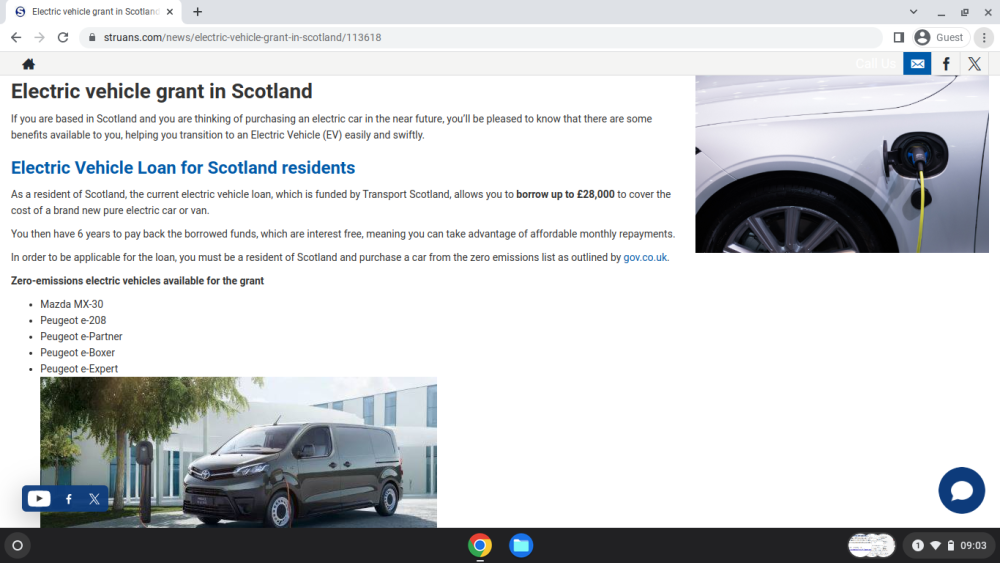Open the live chat bubble
Viewport: 1000px width, 563px height.
click(961, 490)
